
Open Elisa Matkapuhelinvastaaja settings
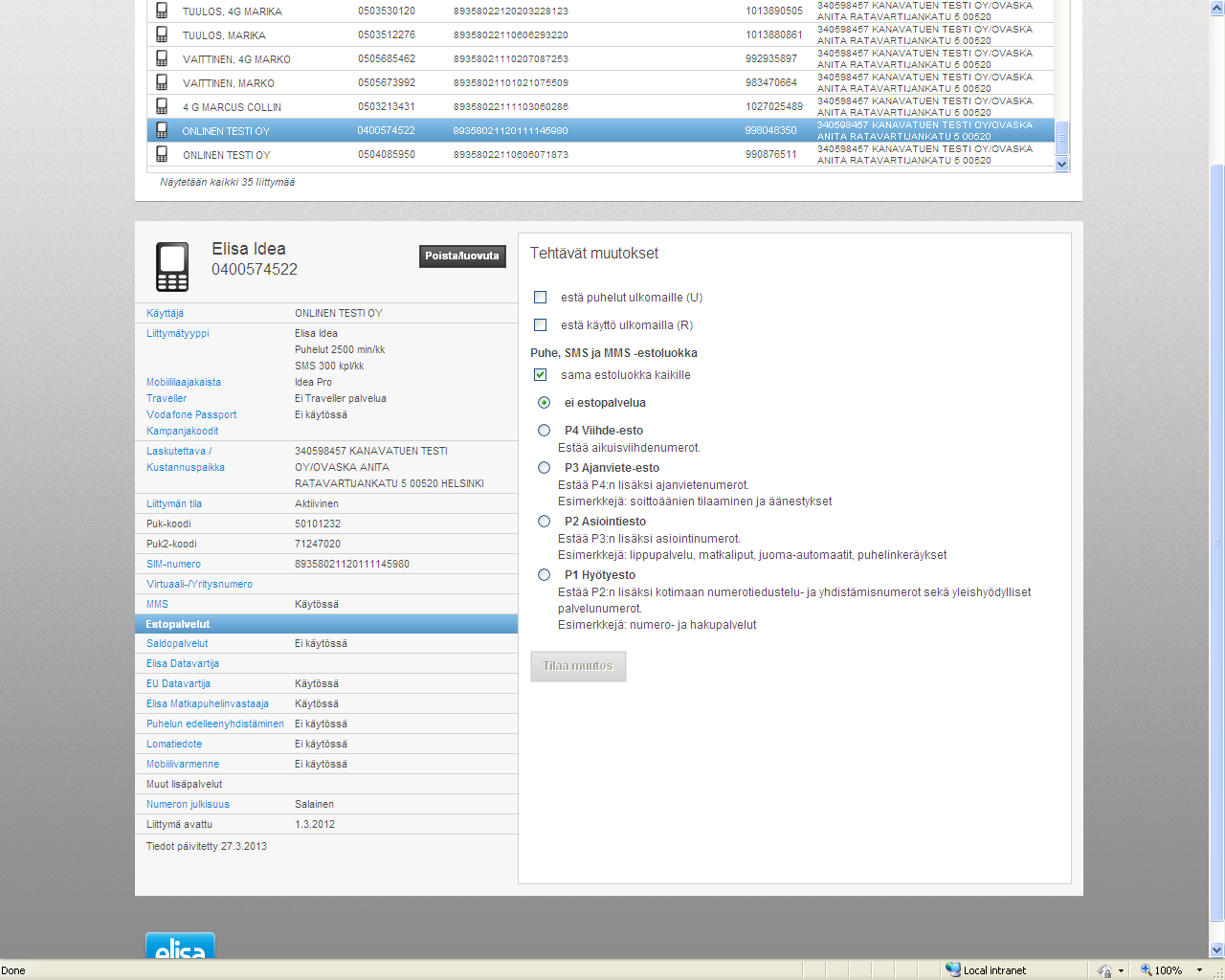click(x=208, y=704)
